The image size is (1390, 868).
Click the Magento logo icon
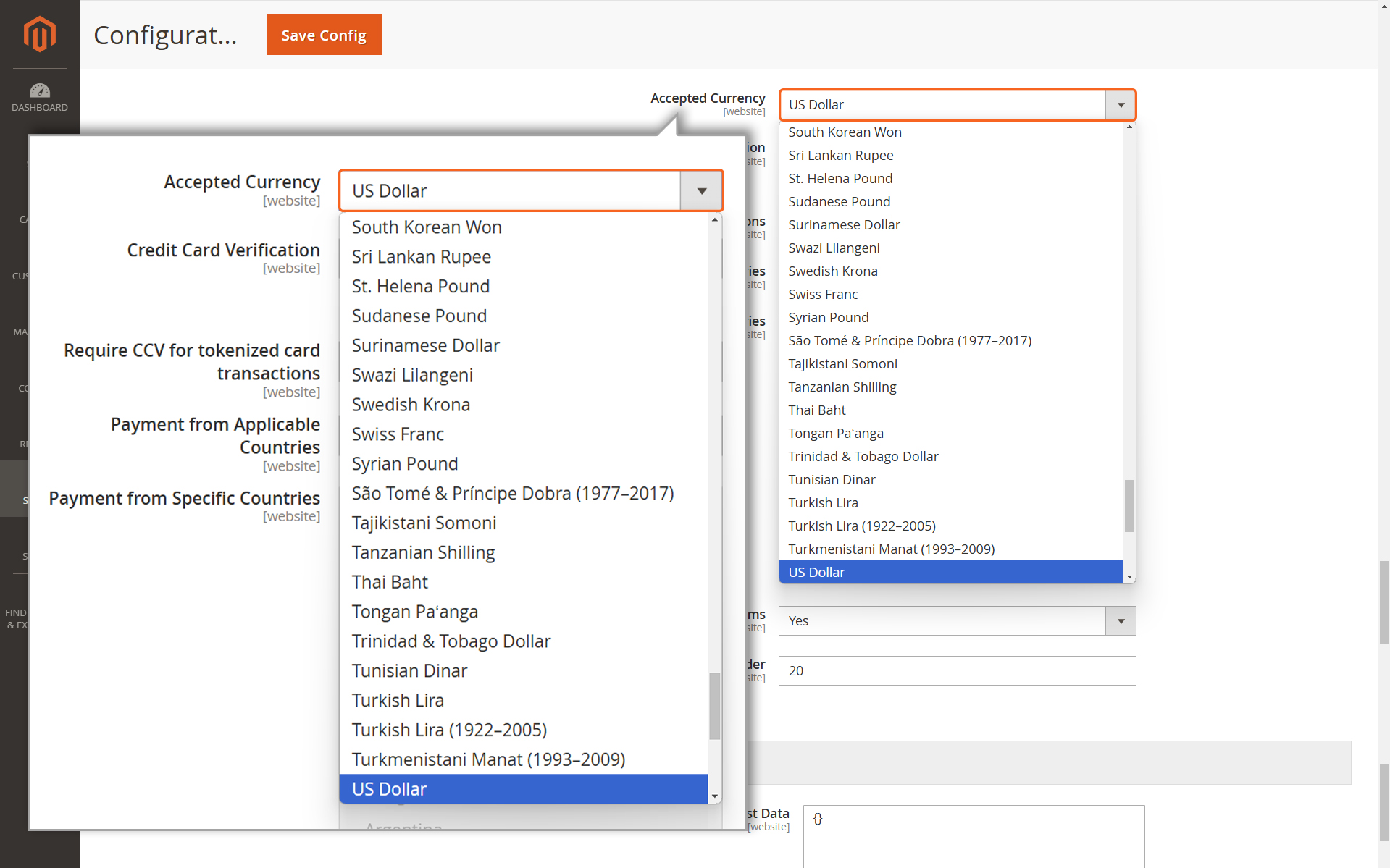[39, 33]
